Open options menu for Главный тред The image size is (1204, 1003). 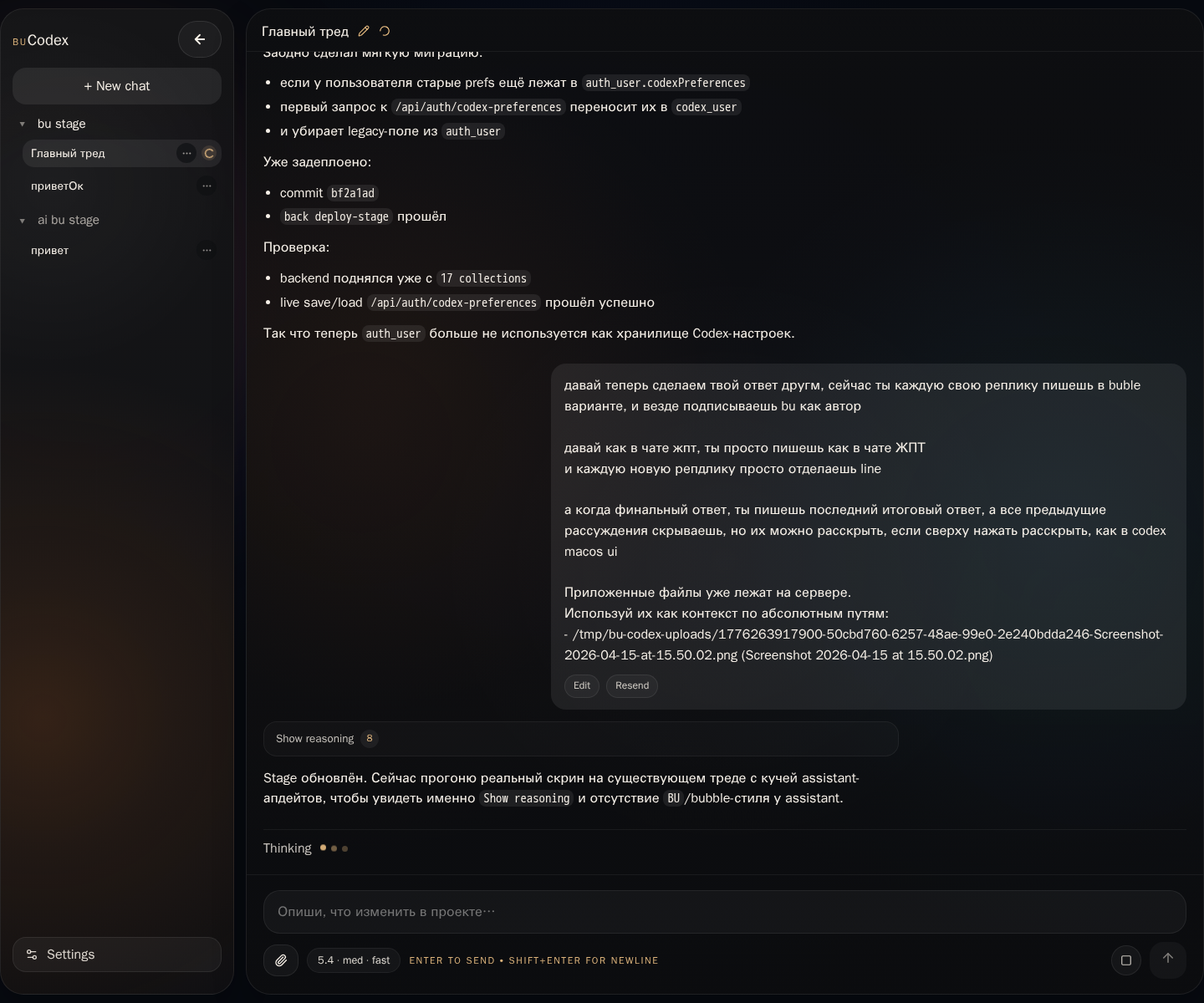[x=186, y=153]
